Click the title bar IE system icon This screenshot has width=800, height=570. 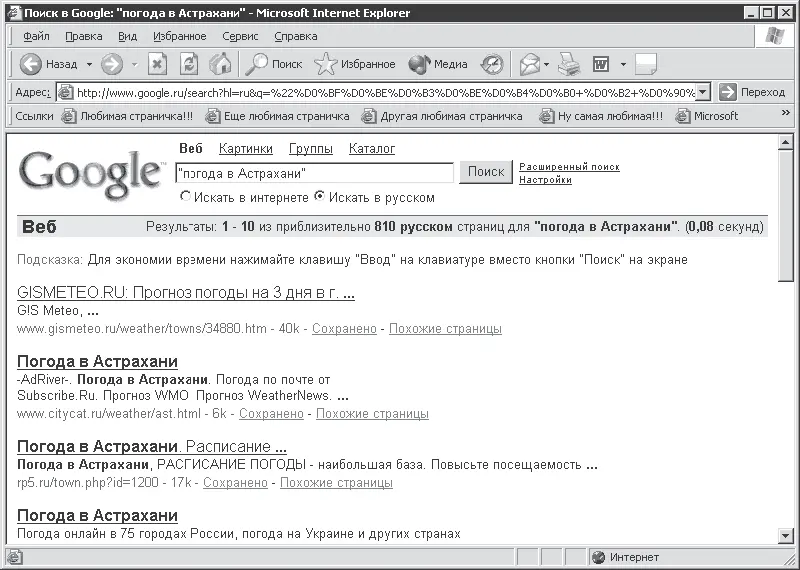click(15, 13)
